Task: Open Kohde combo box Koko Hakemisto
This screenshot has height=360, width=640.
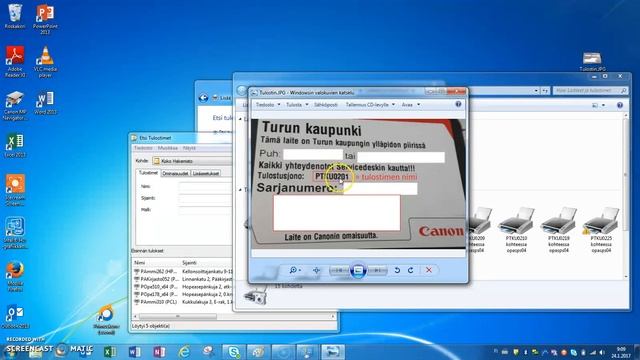Action: [192, 161]
